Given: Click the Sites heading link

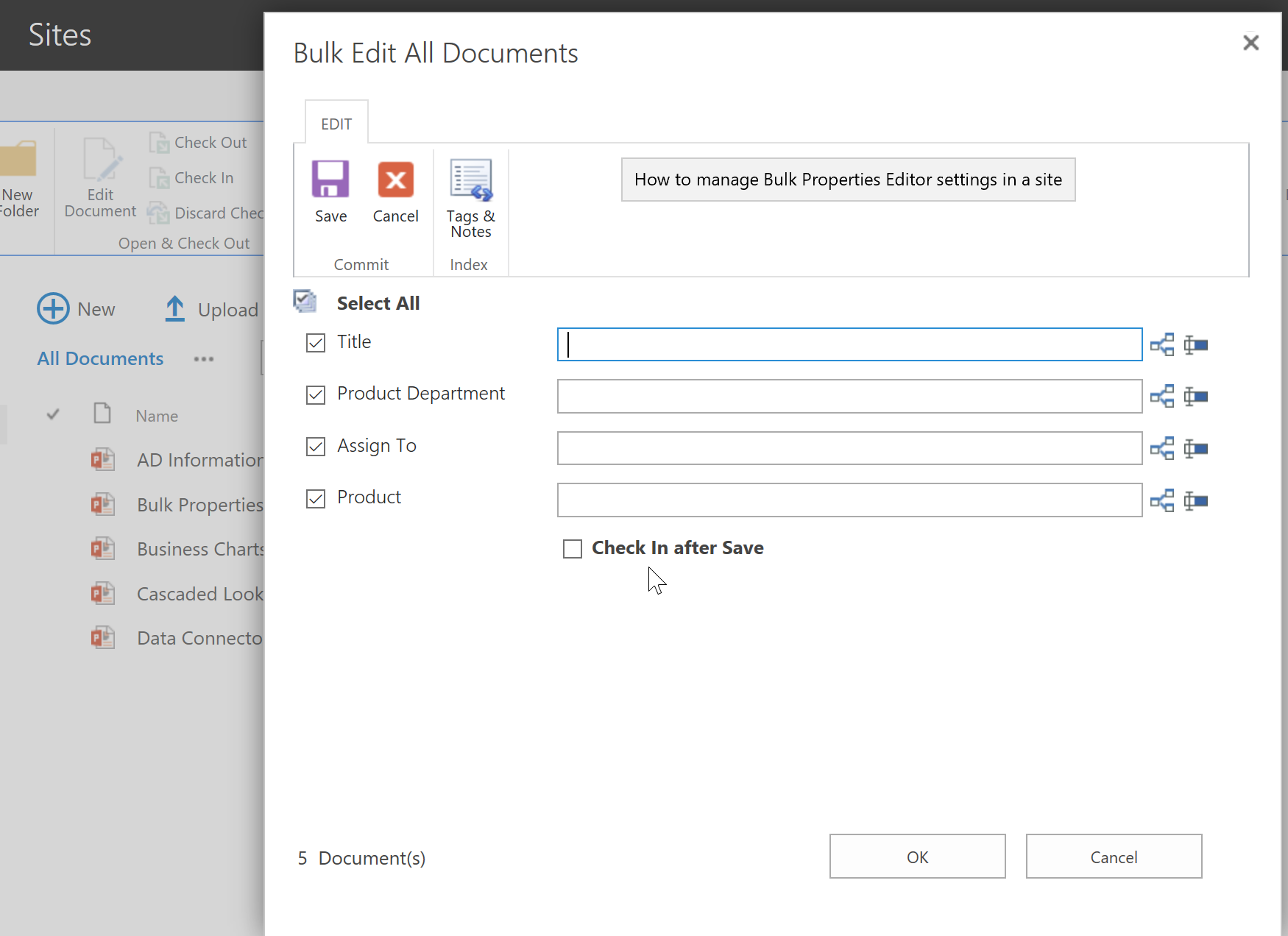Looking at the screenshot, I should (60, 35).
